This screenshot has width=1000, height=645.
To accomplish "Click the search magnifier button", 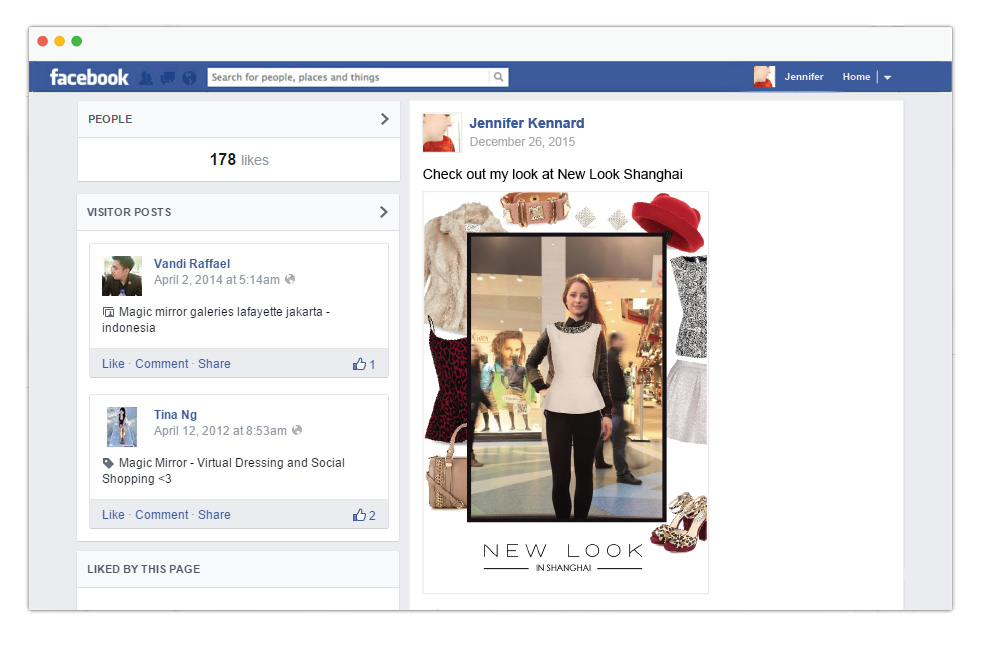I will pyautogui.click(x=499, y=77).
